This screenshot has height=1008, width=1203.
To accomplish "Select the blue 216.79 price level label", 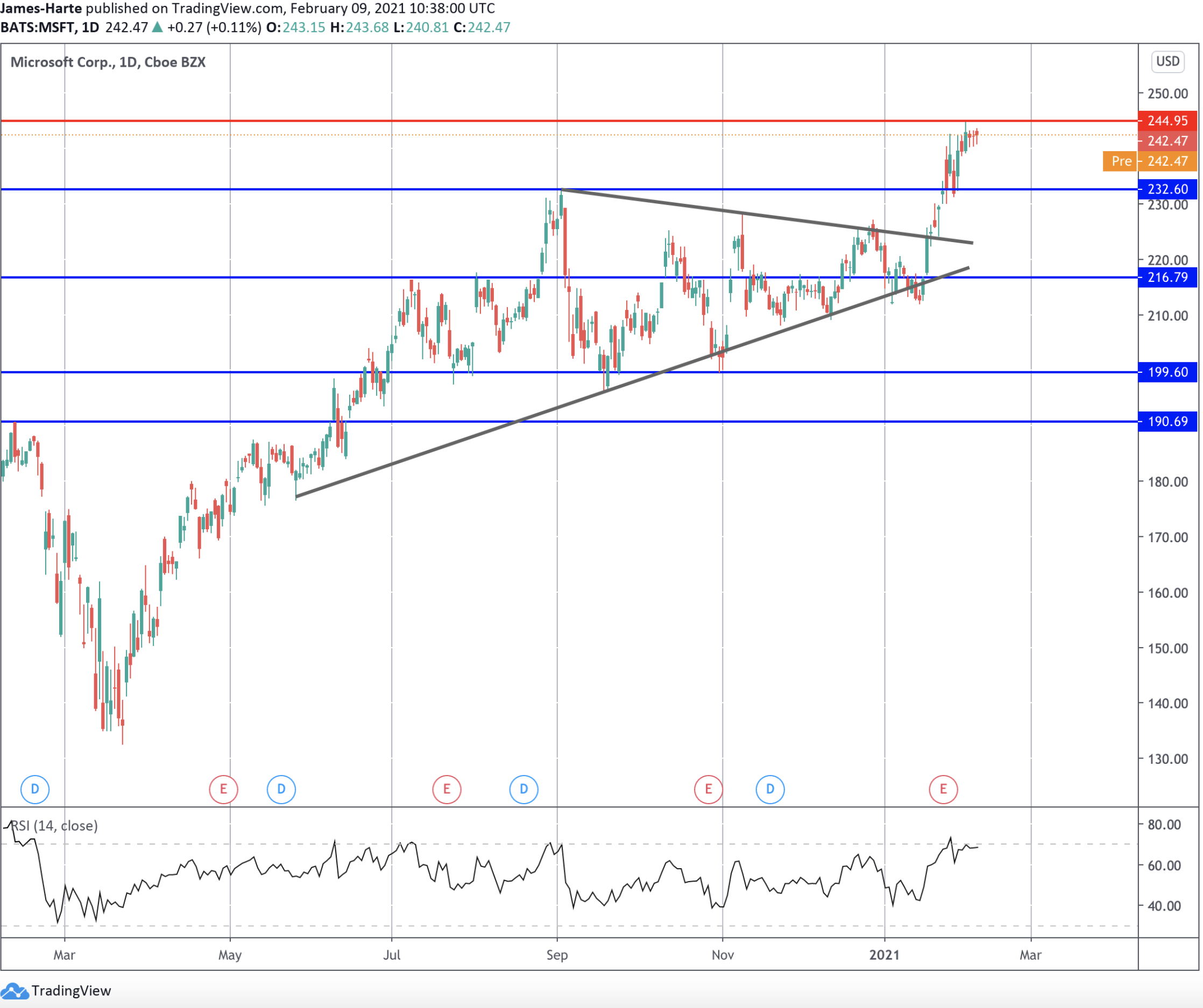I will click(1167, 278).
